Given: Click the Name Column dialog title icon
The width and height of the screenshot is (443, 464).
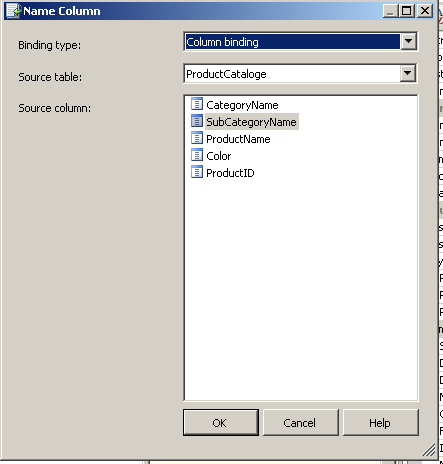Looking at the screenshot, I should point(14,11).
